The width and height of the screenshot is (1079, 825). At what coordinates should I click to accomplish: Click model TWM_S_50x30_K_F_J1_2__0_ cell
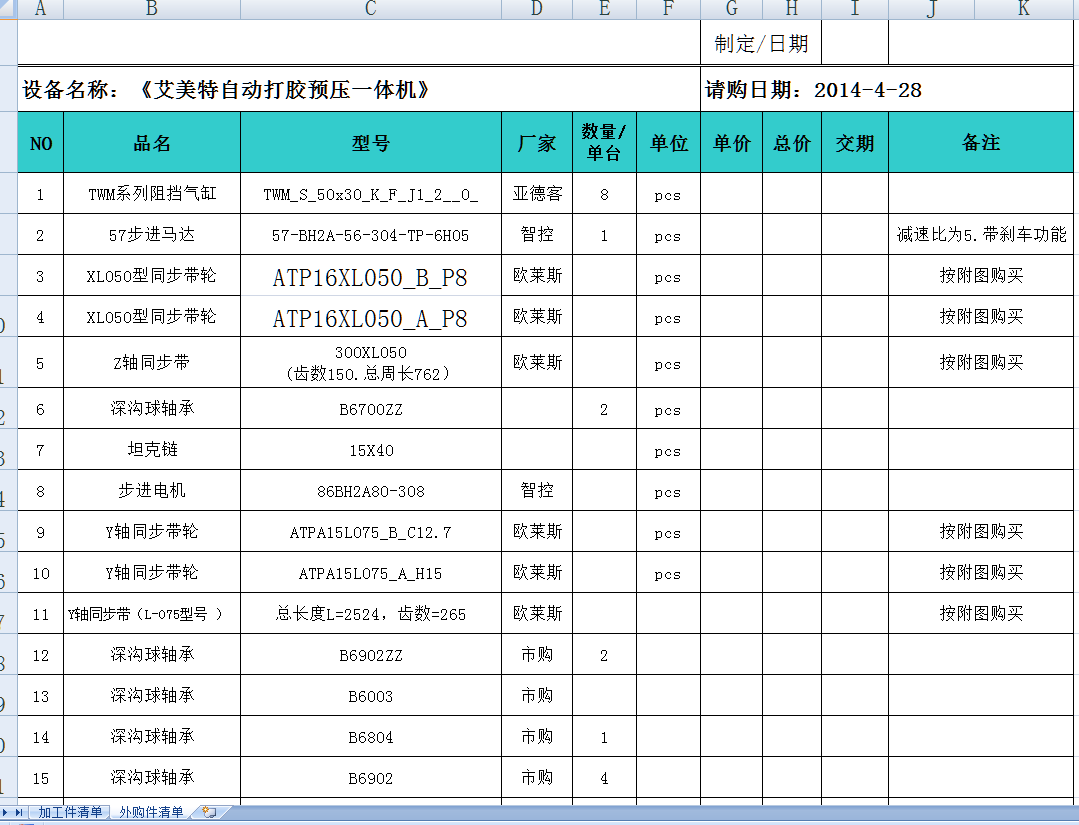[371, 194]
